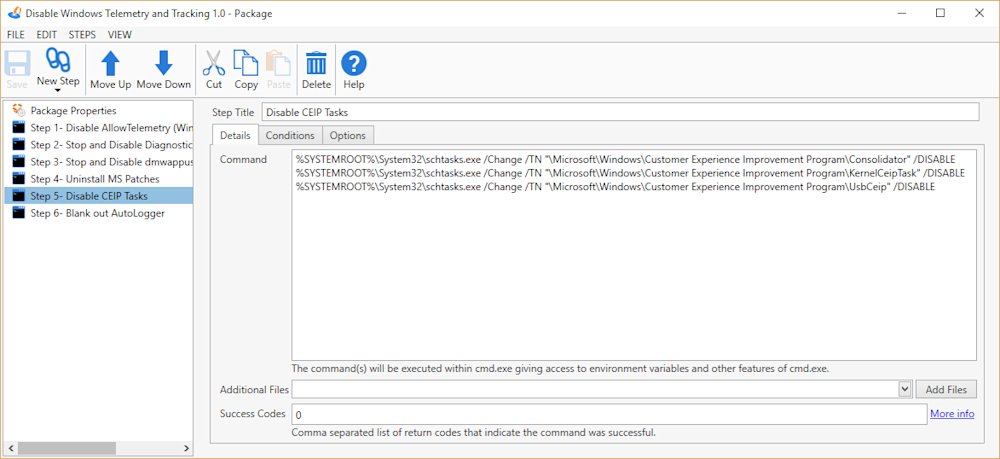
Task: Click the application icon in title bar
Action: pyautogui.click(x=14, y=13)
